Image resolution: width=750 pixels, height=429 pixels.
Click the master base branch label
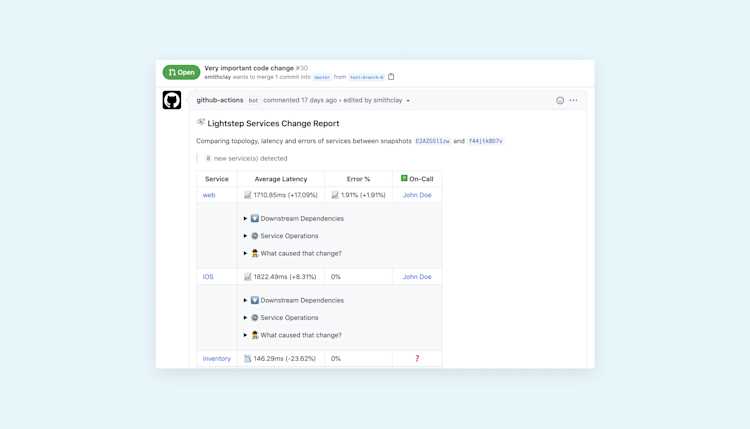[x=321, y=77]
